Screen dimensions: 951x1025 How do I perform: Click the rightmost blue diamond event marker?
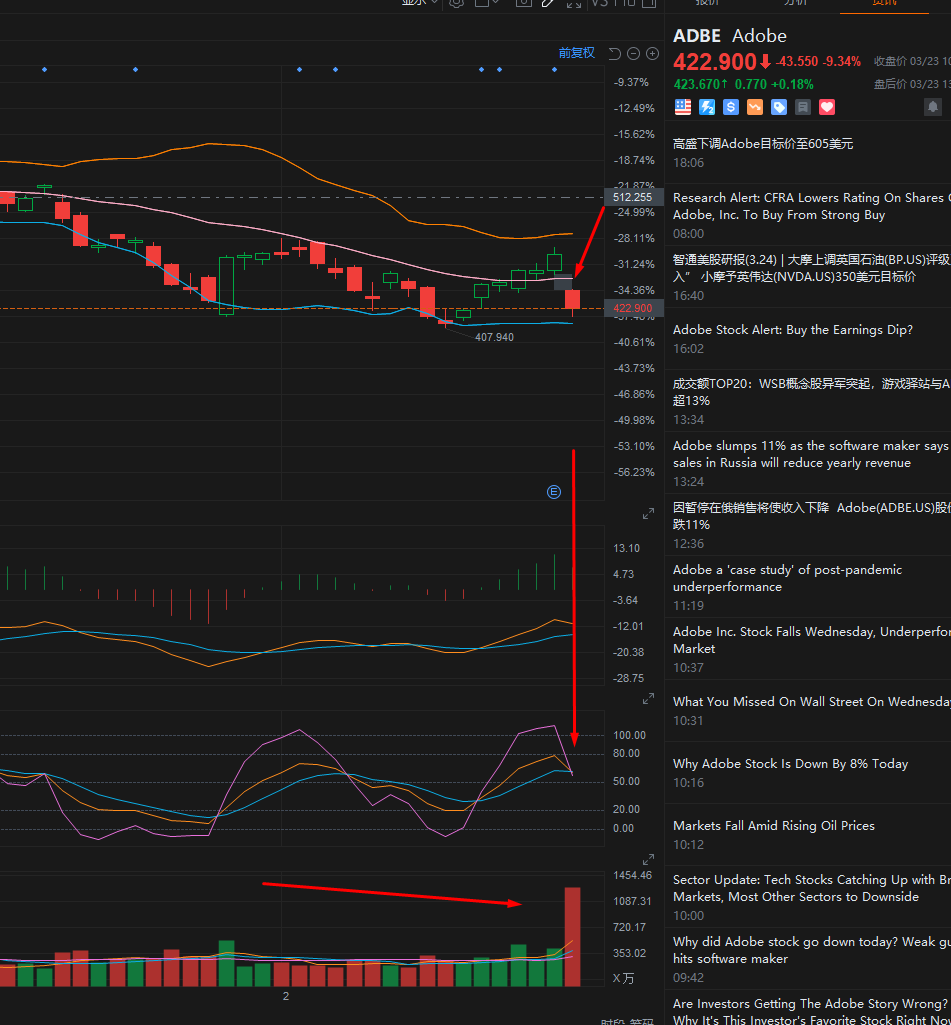pos(554,69)
